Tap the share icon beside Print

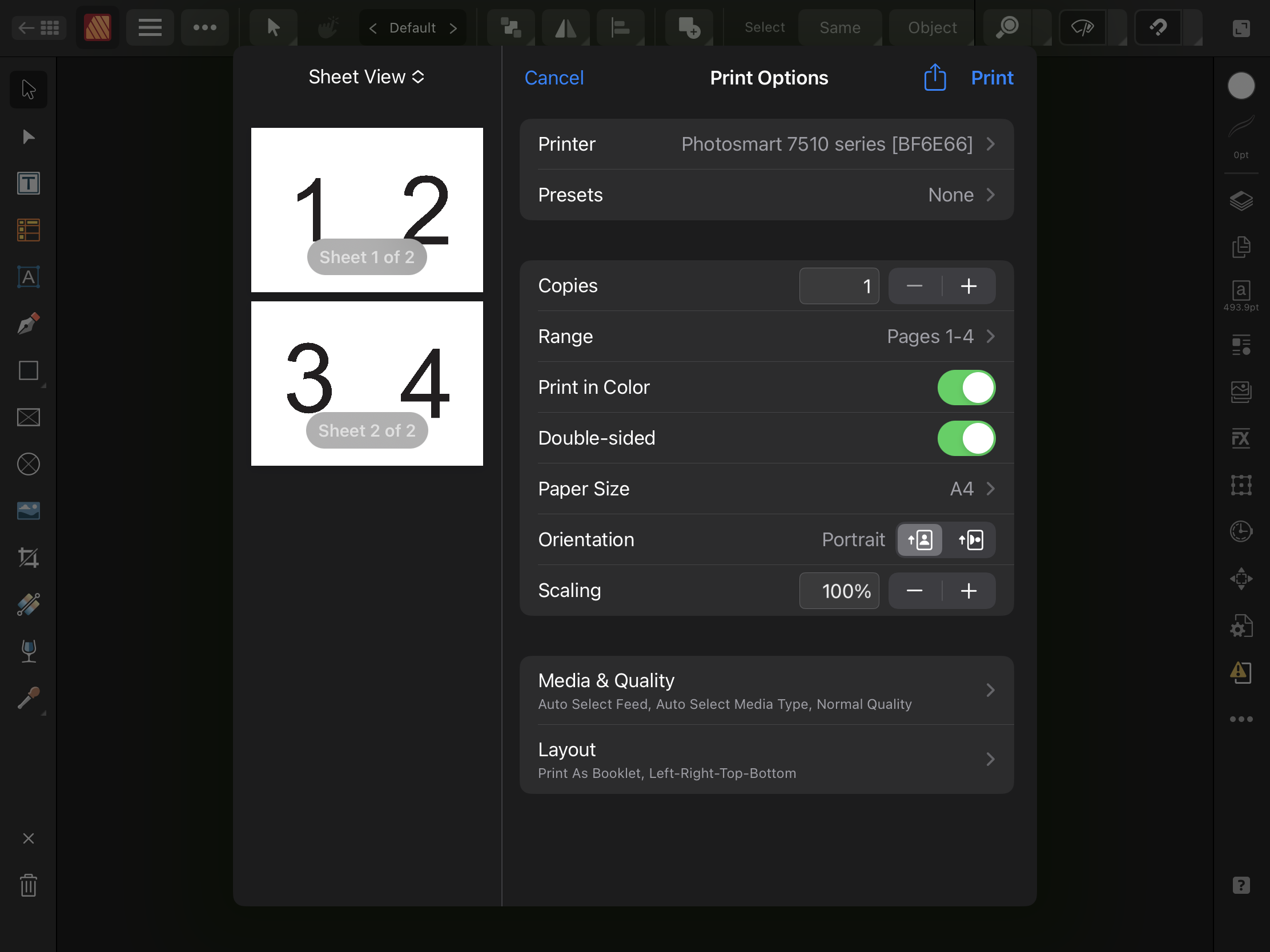click(934, 78)
